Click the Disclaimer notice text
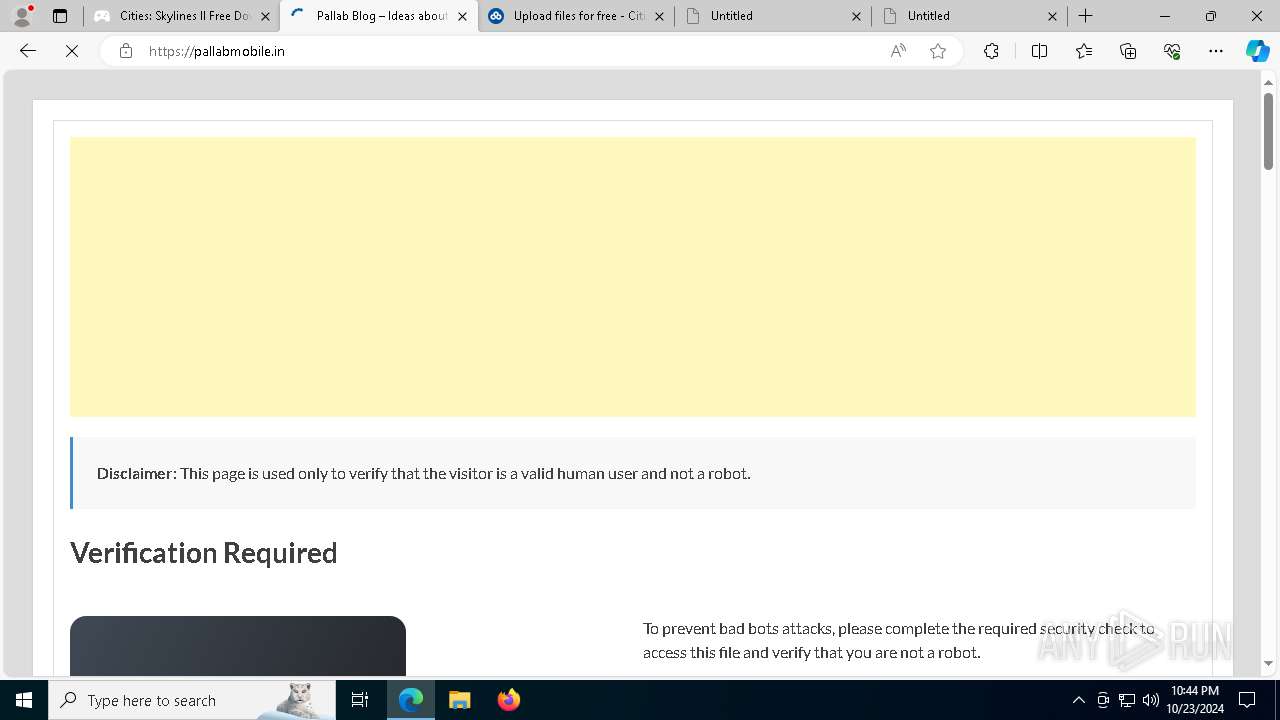Screen dimensions: 1280x720 [423, 473]
